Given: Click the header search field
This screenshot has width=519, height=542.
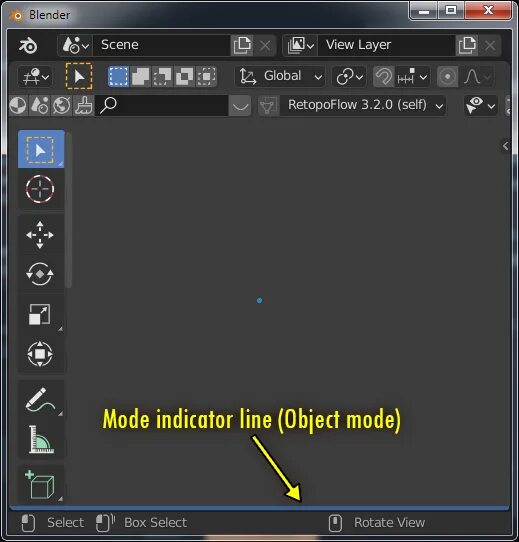Looking at the screenshot, I should click(161, 105).
